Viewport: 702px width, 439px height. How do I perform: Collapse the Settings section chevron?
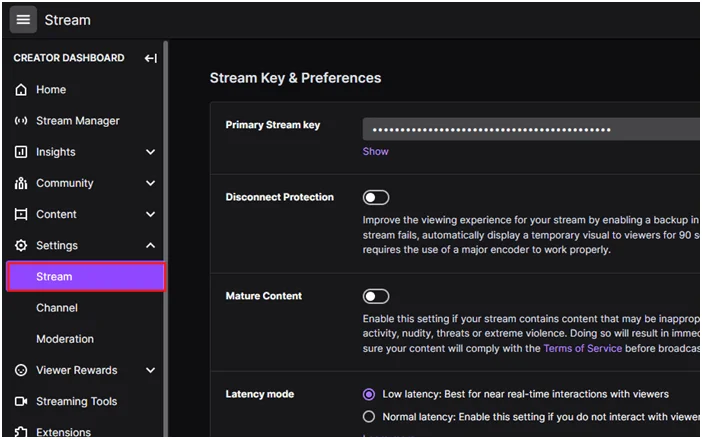pyautogui.click(x=150, y=245)
